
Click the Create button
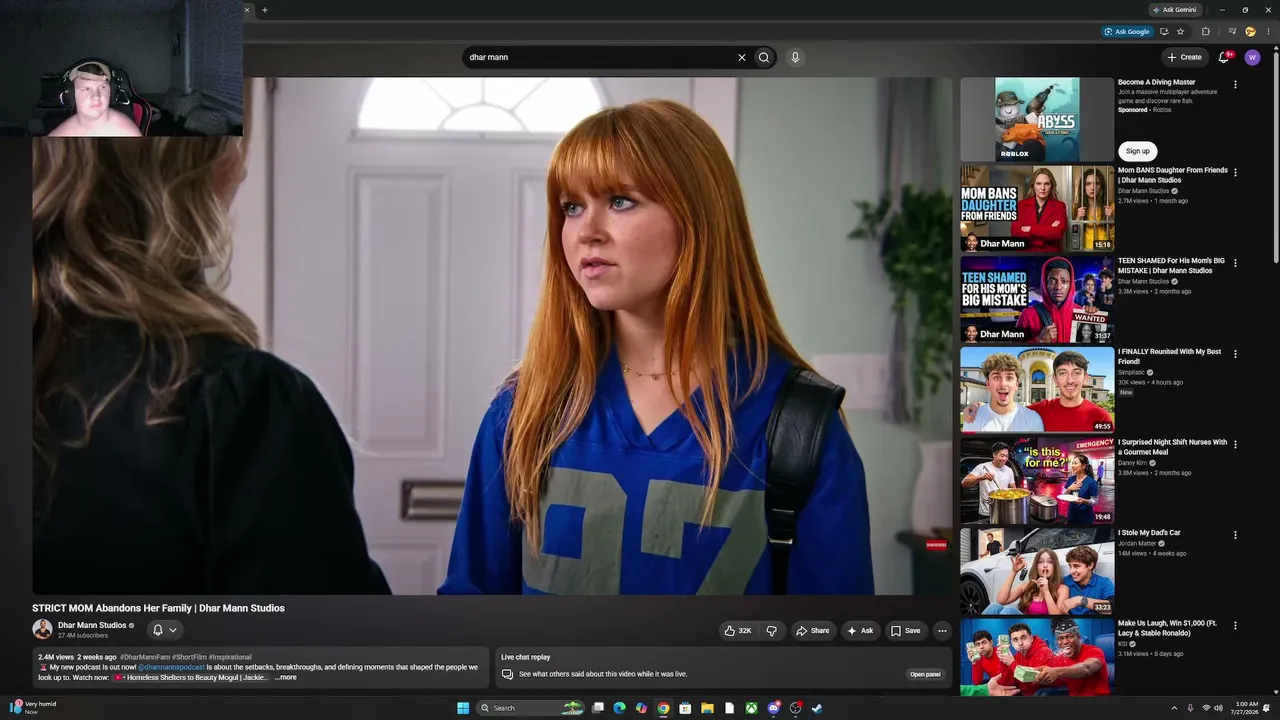point(1185,57)
